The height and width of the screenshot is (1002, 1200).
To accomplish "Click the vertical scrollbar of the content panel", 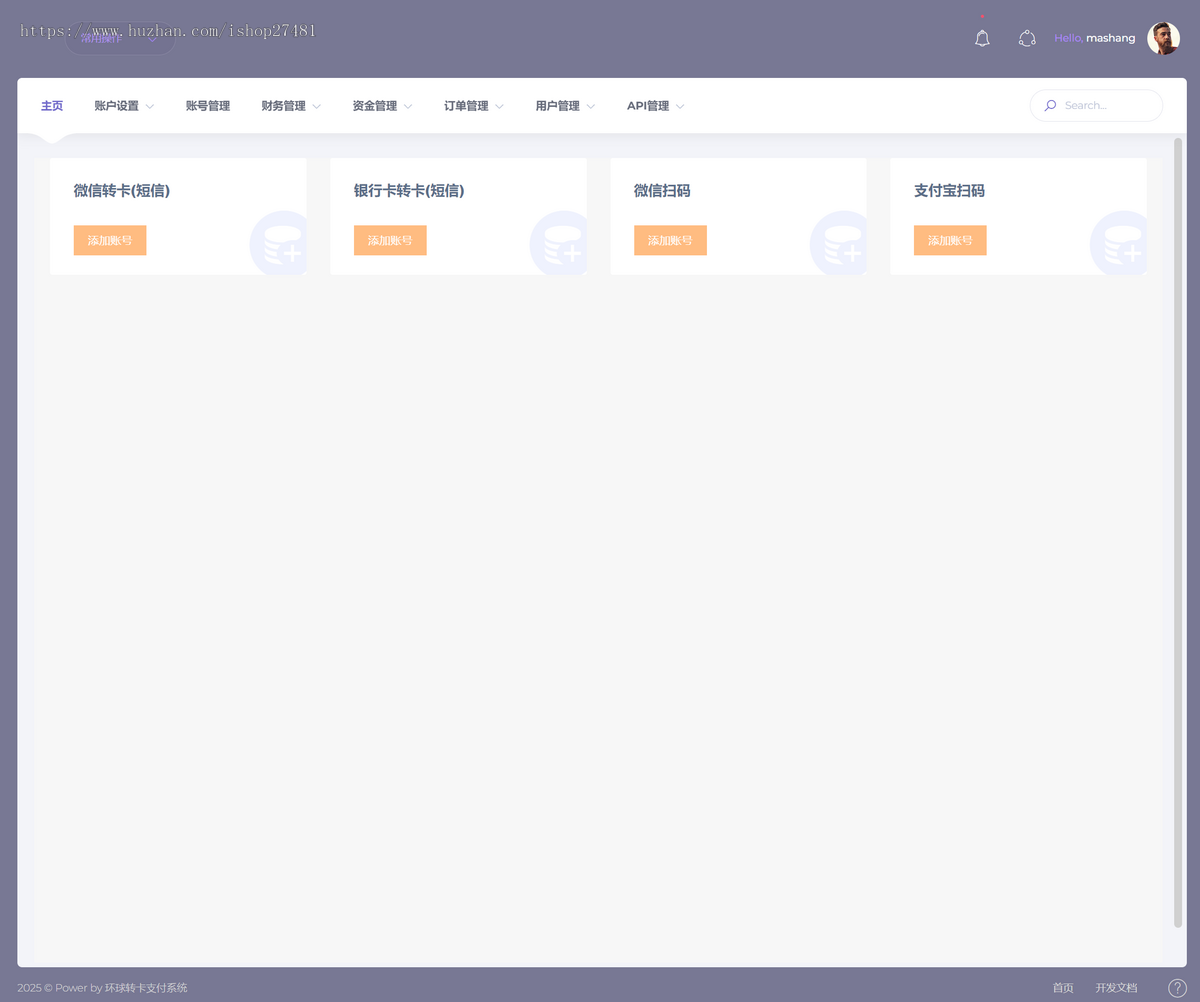I will tap(1178, 532).
